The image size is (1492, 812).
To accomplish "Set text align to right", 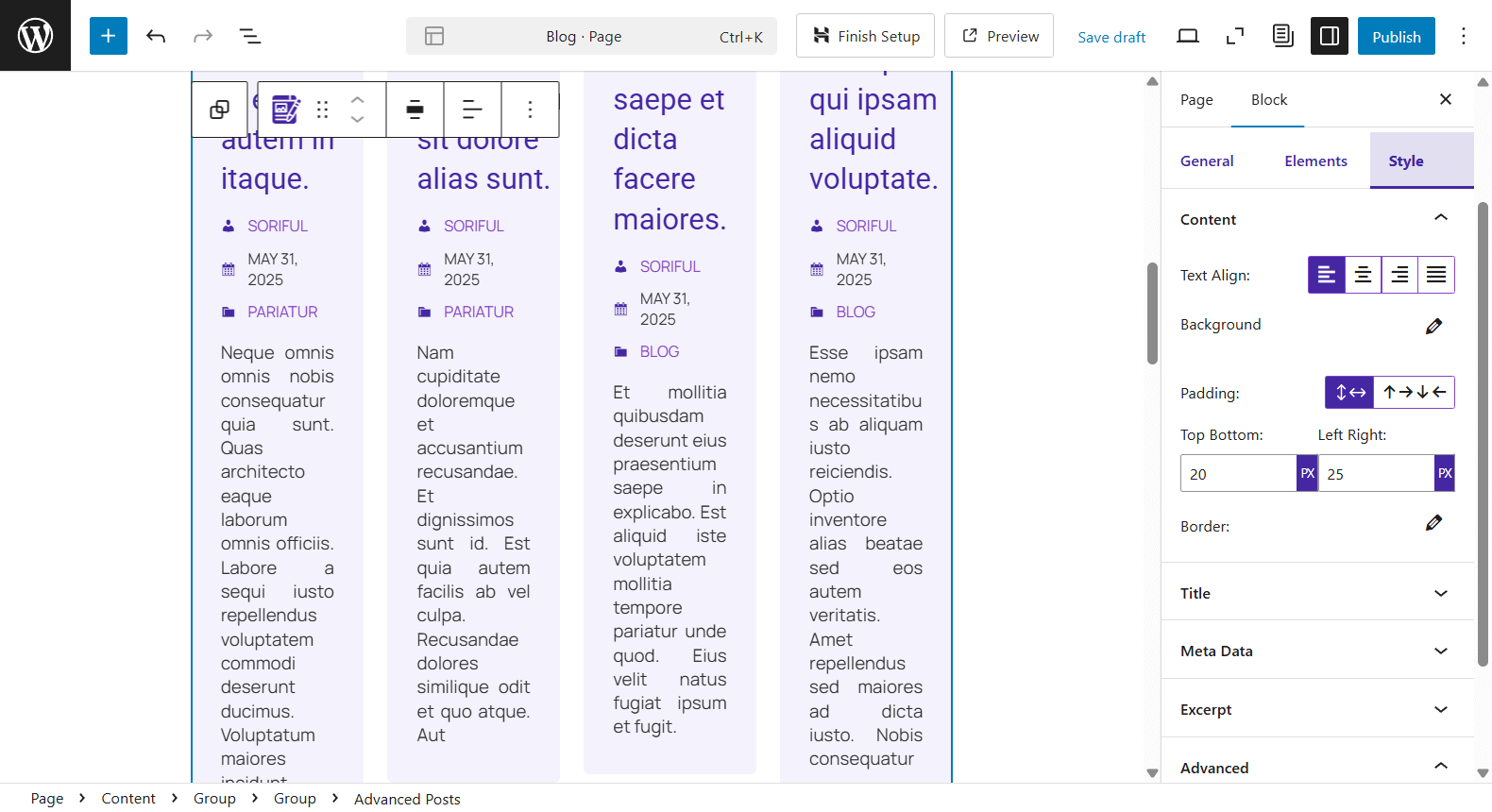I will tap(1399, 275).
